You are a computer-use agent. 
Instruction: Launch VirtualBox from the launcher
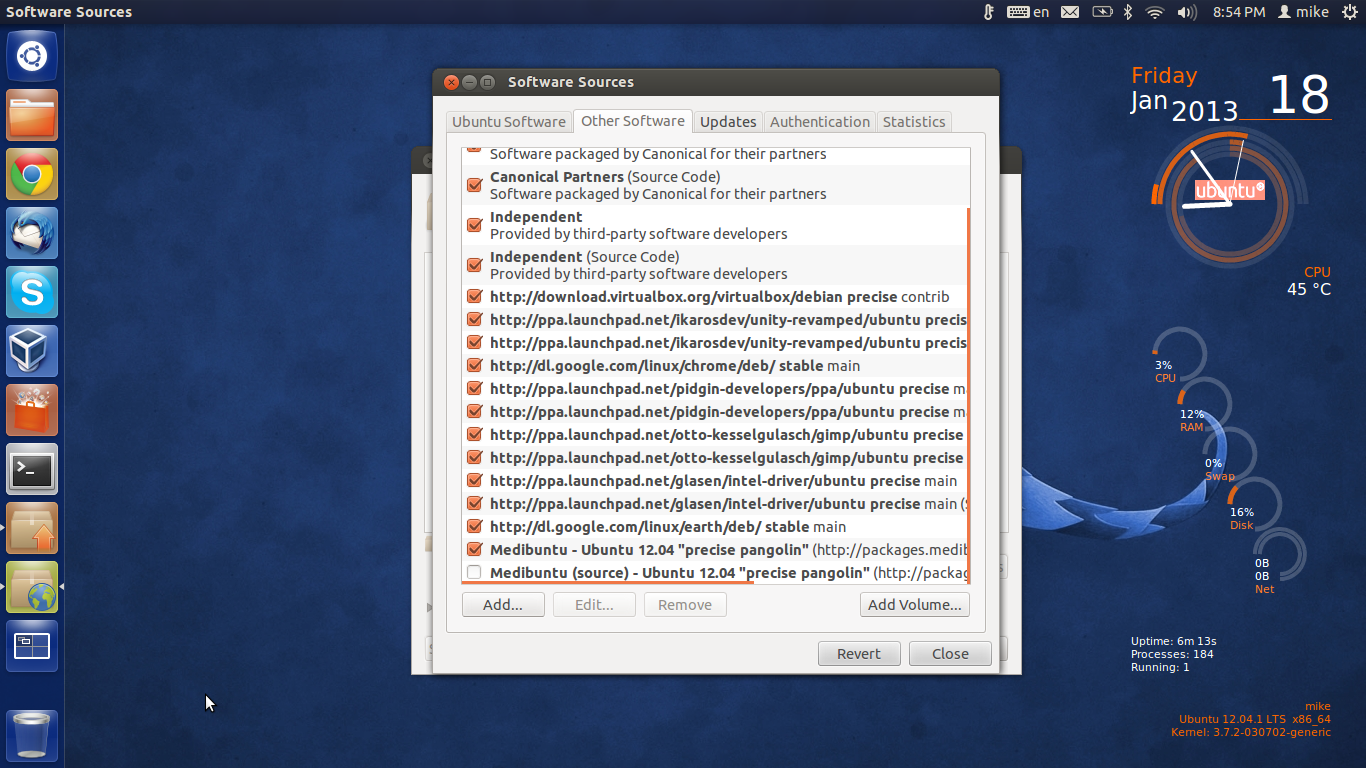tap(32, 351)
